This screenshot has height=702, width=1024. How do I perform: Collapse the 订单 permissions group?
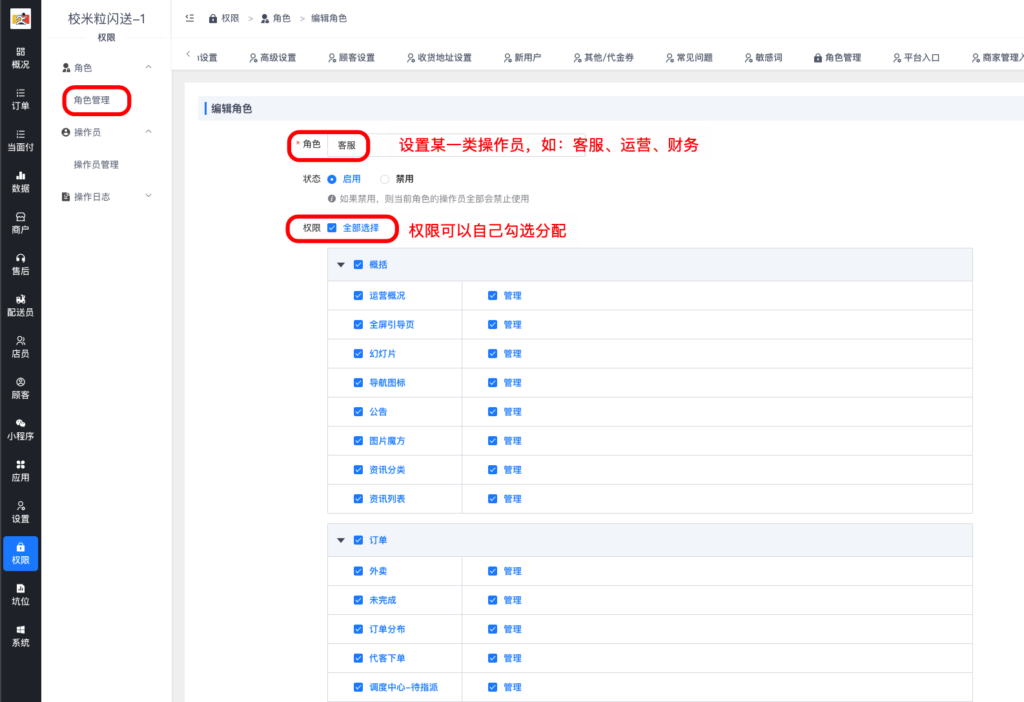pos(340,539)
